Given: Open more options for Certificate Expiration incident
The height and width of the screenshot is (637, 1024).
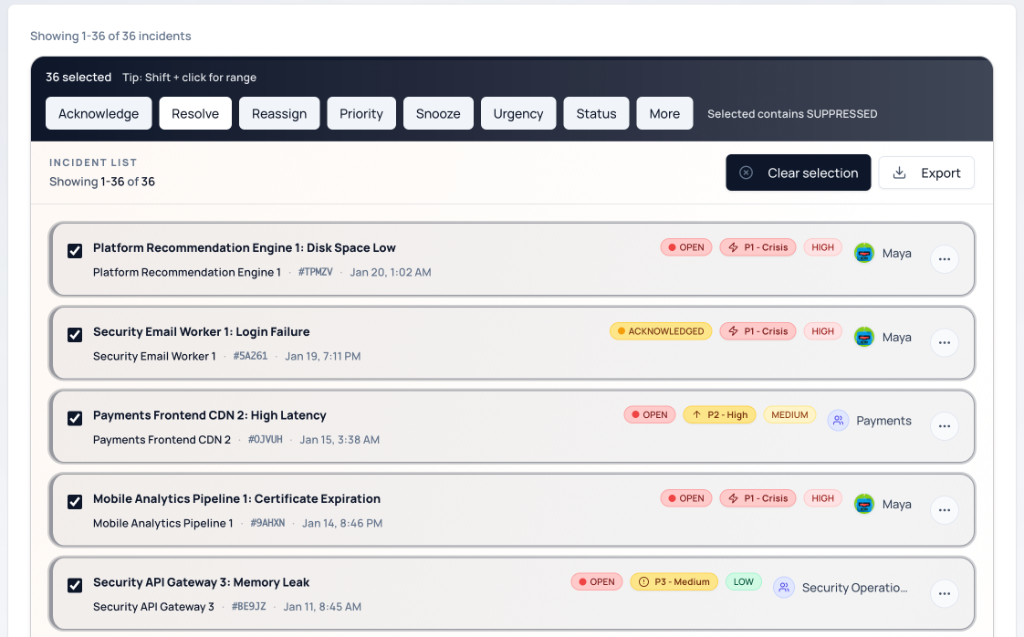Looking at the screenshot, I should (x=944, y=510).
